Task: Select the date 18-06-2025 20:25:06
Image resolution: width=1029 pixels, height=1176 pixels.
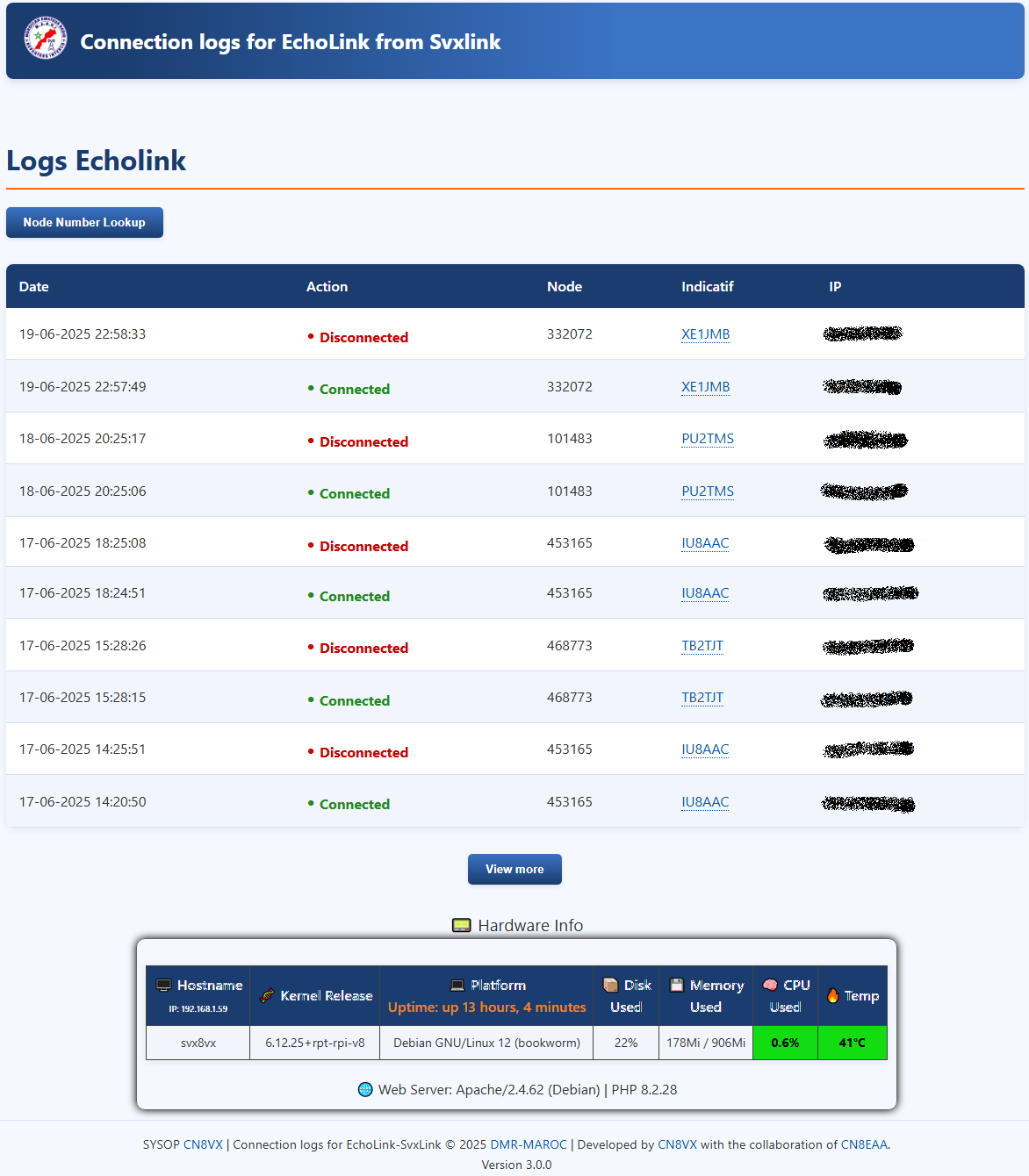Action: (x=83, y=491)
